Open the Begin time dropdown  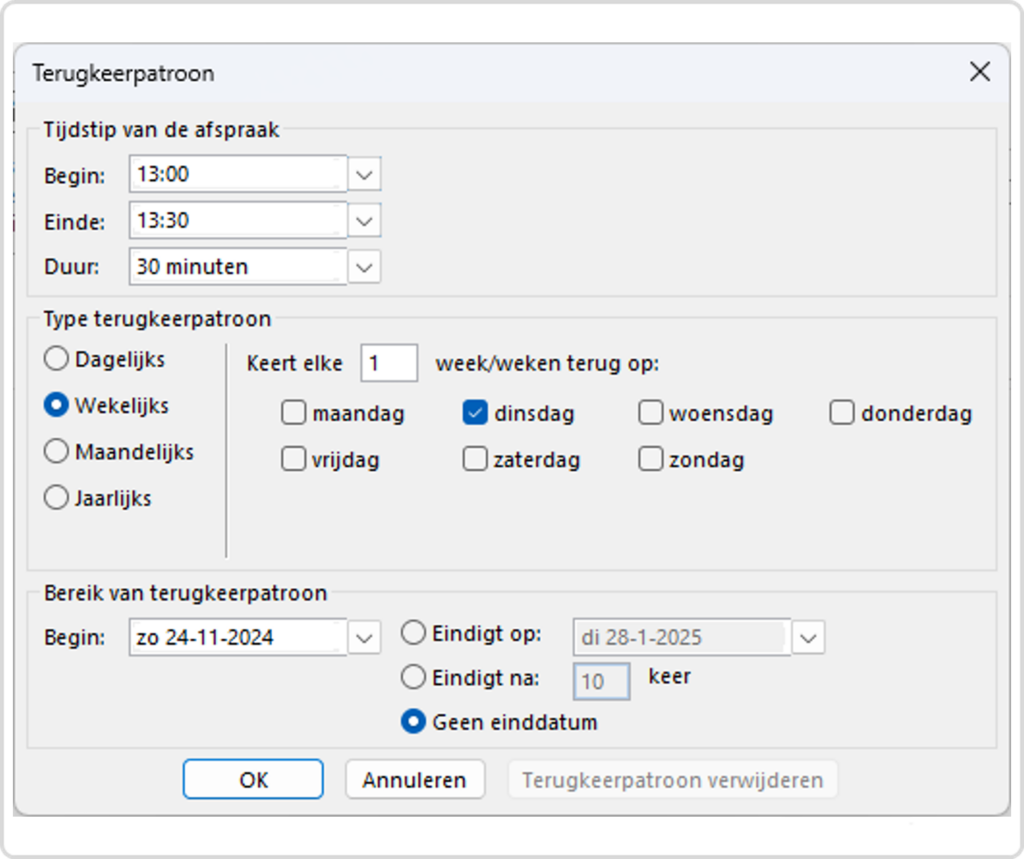click(365, 174)
